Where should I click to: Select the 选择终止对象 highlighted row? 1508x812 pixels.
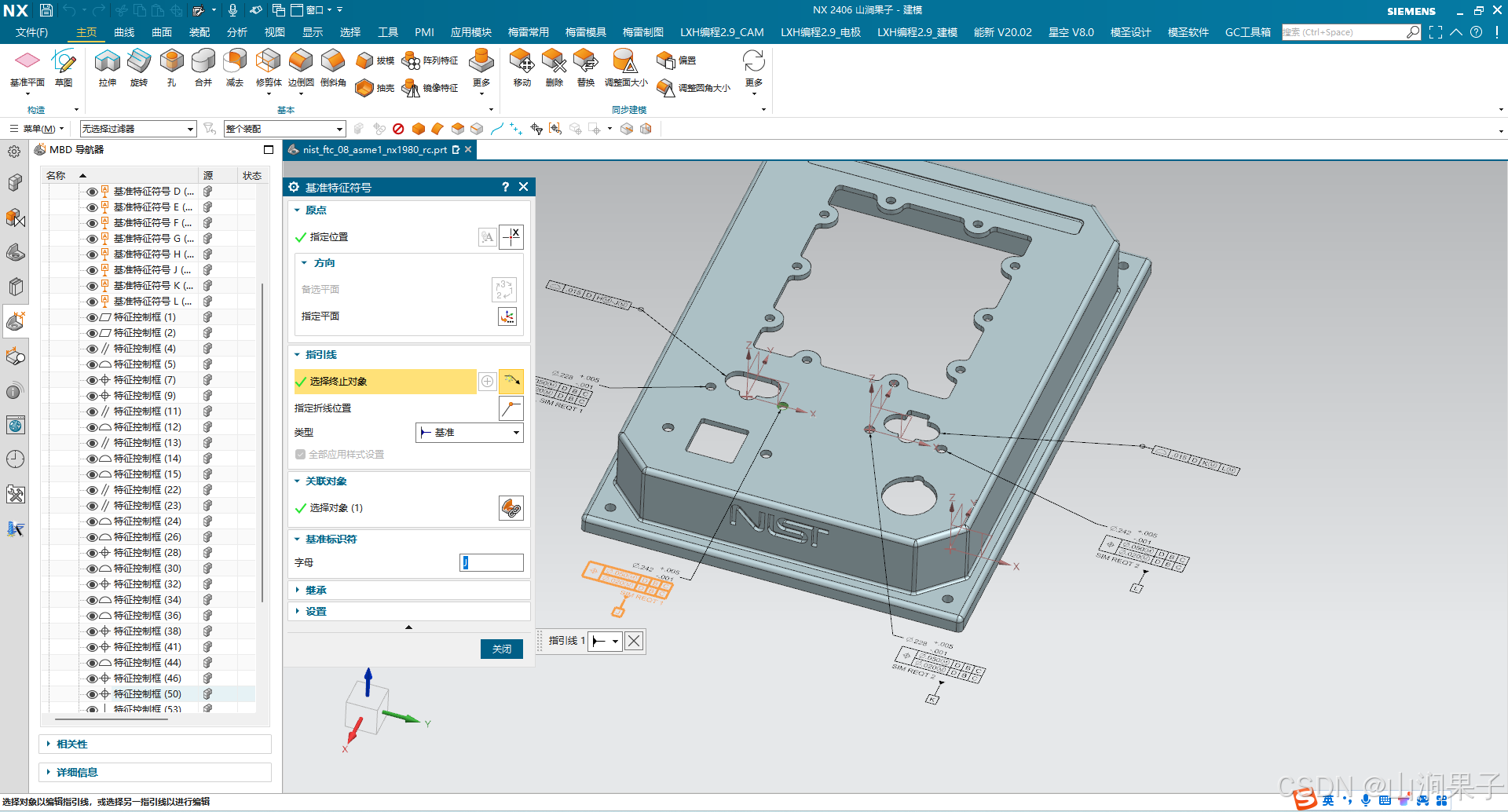(385, 381)
